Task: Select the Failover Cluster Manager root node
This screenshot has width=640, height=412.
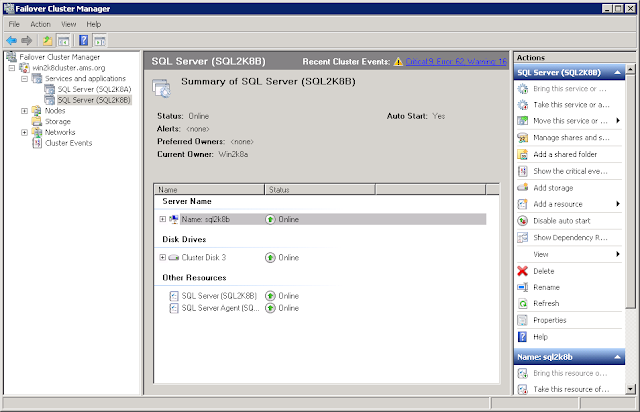Action: (60, 57)
